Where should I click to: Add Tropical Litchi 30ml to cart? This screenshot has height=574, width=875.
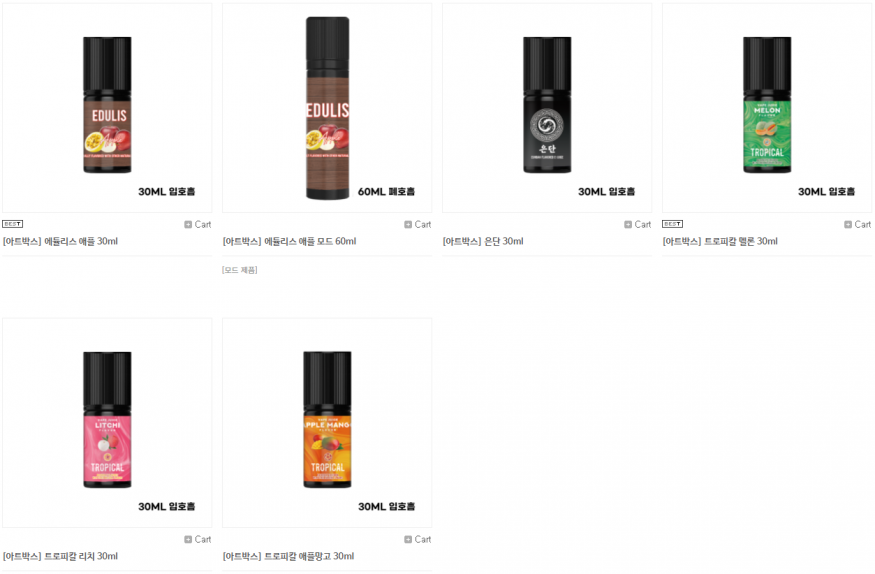pos(198,539)
